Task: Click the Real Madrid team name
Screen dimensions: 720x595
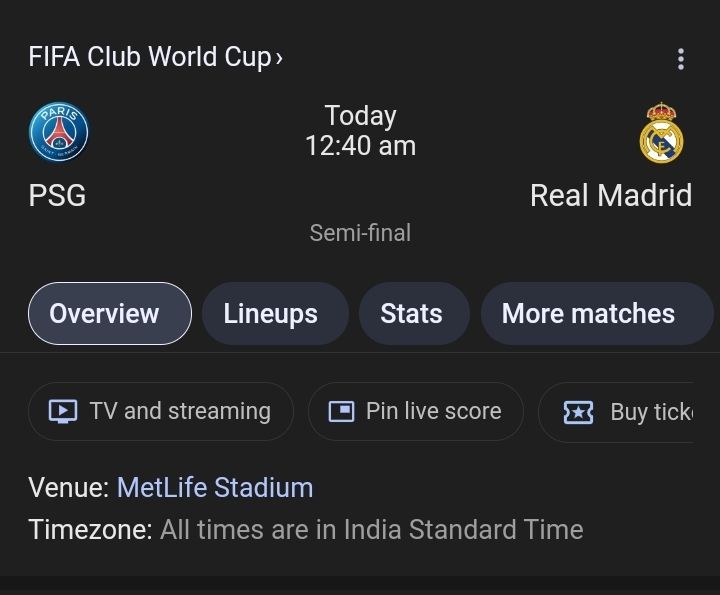Action: click(x=611, y=196)
